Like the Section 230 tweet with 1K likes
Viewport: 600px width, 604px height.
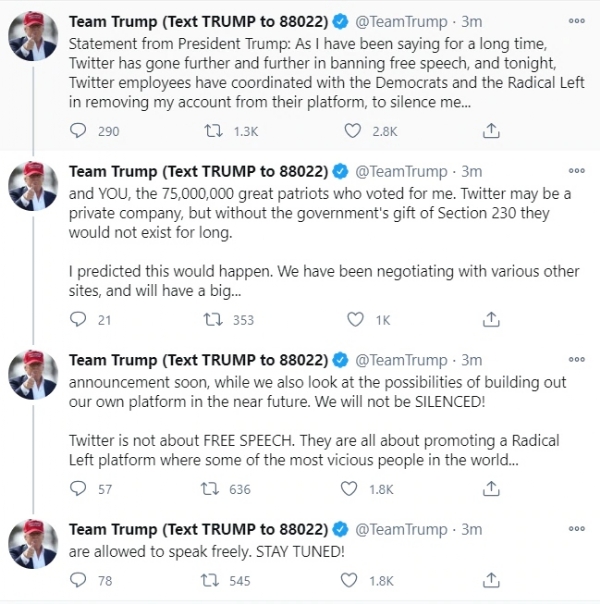(352, 320)
